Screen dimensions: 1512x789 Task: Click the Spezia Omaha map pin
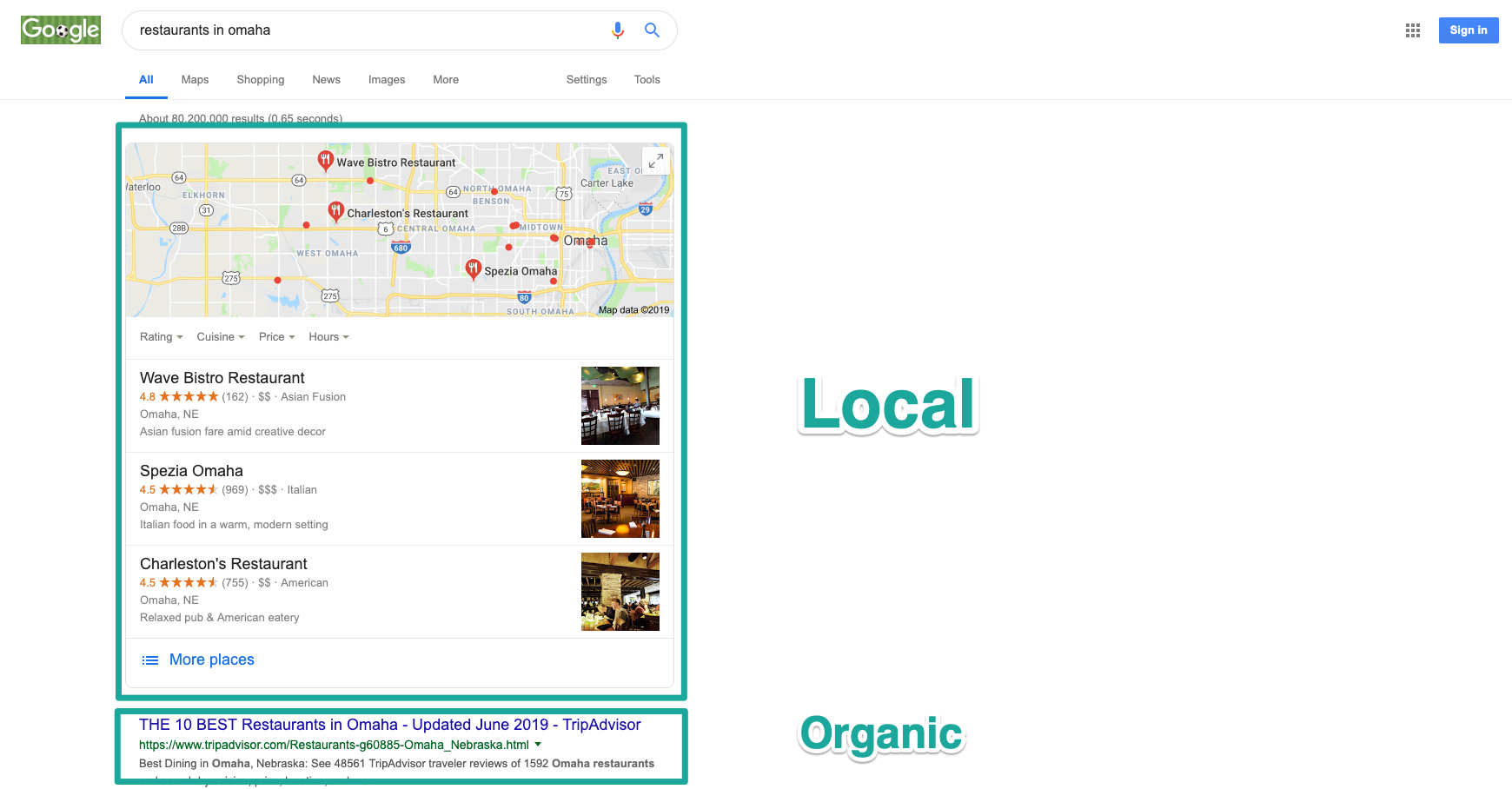click(473, 270)
